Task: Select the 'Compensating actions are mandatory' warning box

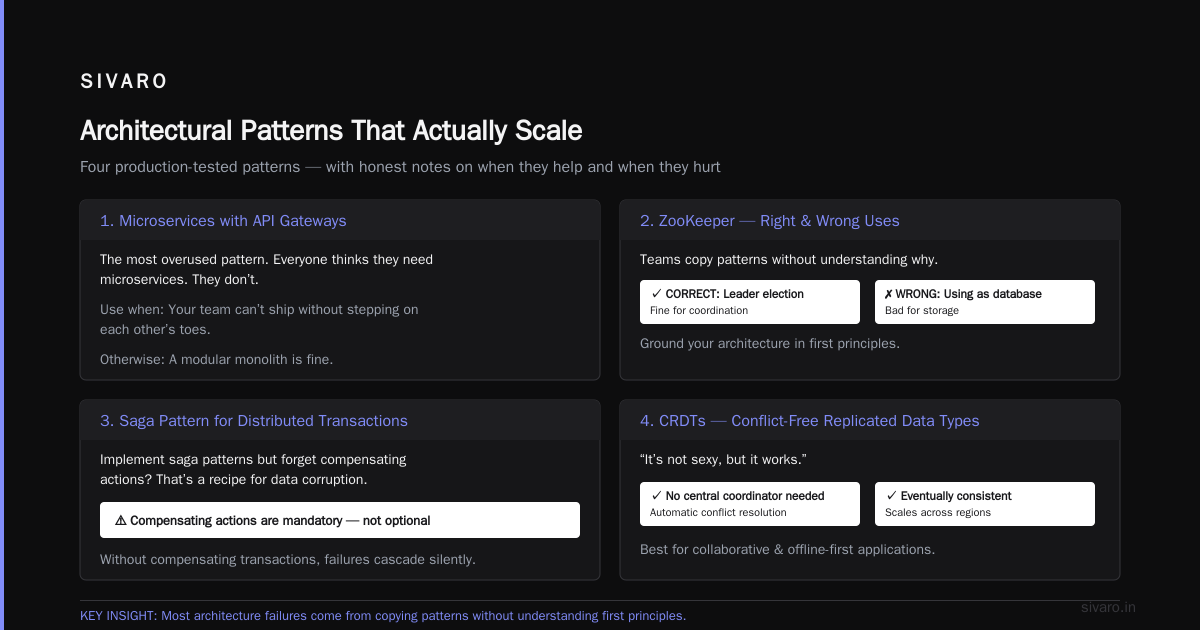Action: tap(340, 520)
